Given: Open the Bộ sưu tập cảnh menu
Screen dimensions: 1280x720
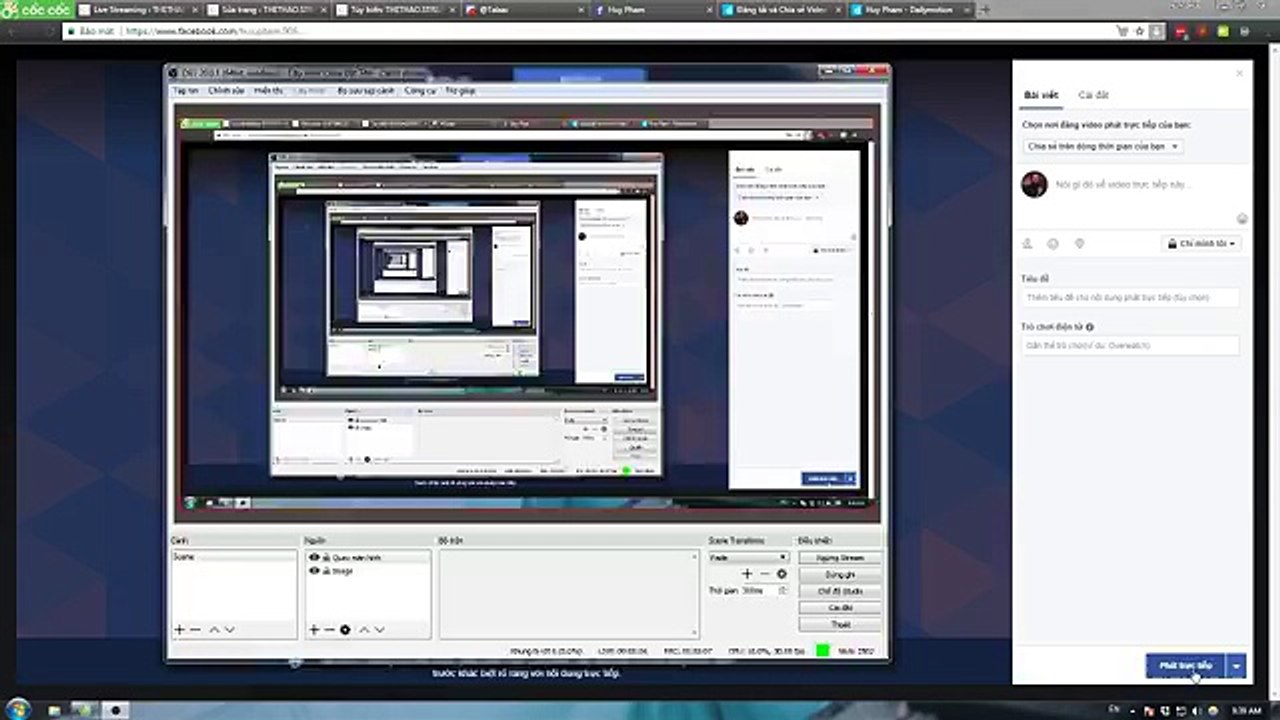Looking at the screenshot, I should click(x=365, y=90).
